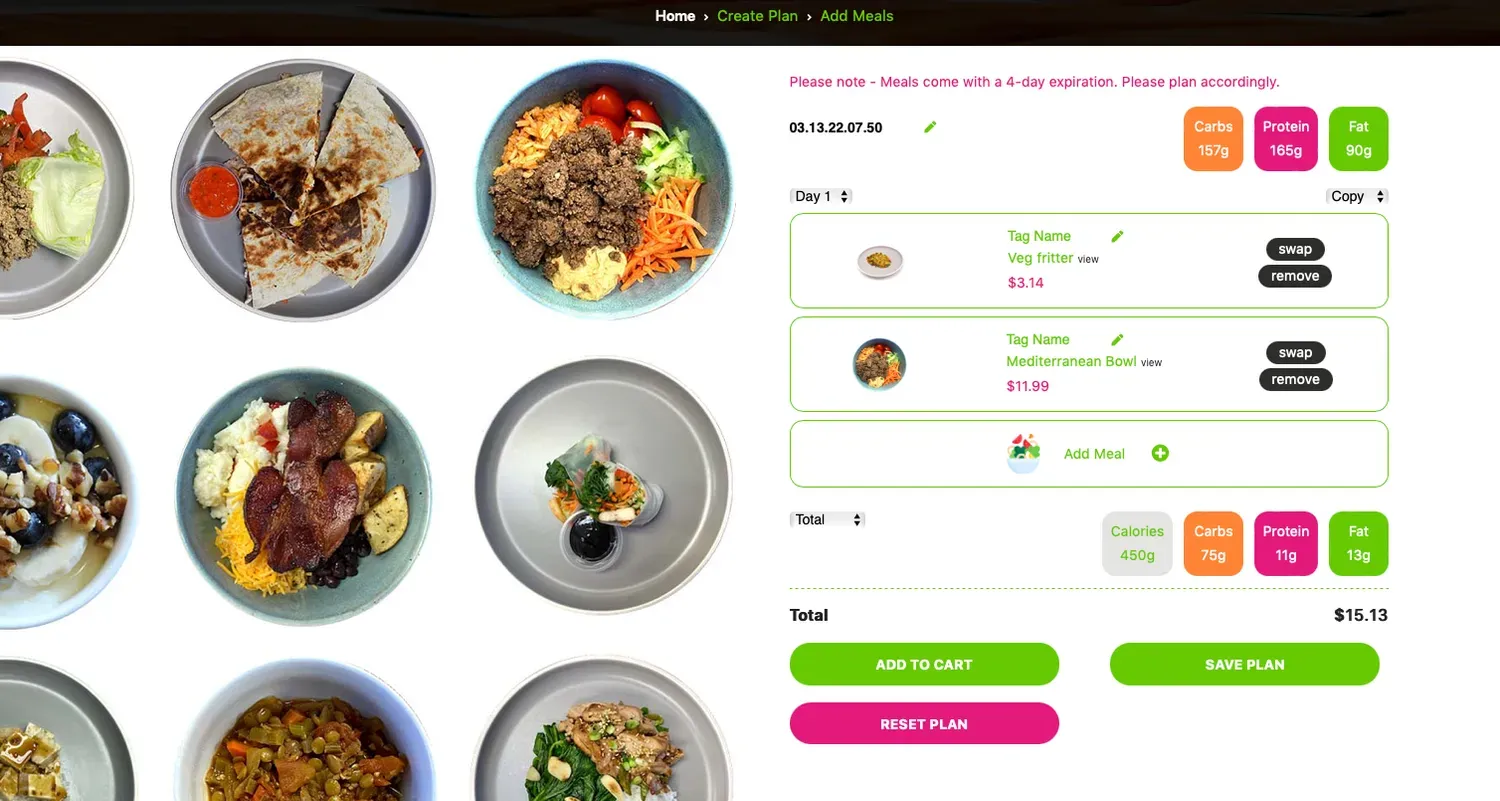Screen dimensions: 1500x801
Task: Navigate to Create Plan breadcrumb
Action: tap(757, 16)
